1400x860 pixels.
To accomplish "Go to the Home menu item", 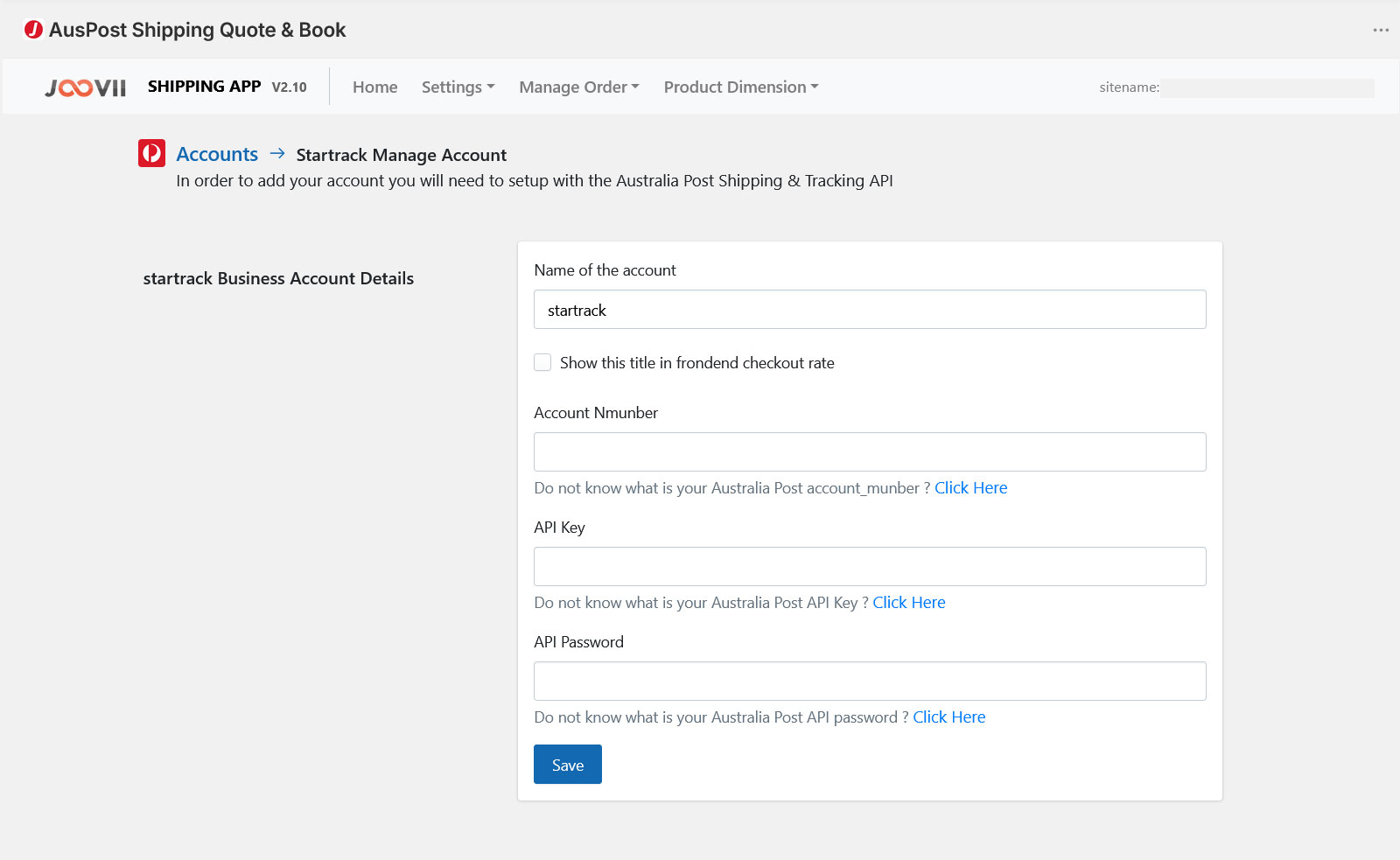I will 374,87.
